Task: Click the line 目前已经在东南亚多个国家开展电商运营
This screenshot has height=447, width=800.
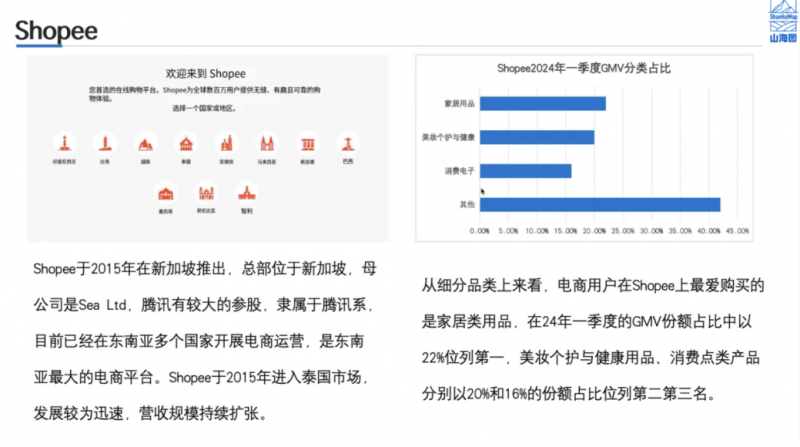Action: [x=199, y=341]
